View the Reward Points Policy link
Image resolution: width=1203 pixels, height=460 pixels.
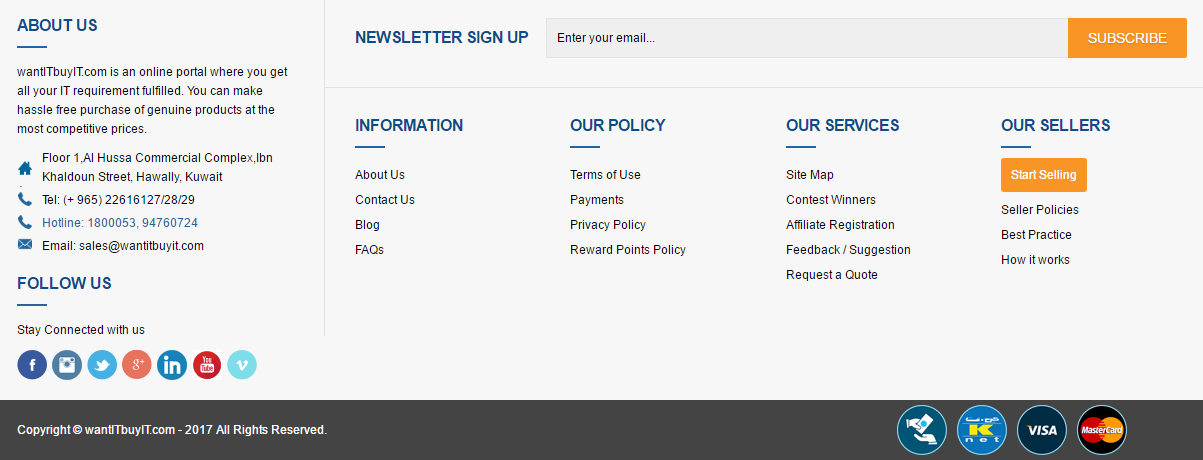[x=627, y=250]
